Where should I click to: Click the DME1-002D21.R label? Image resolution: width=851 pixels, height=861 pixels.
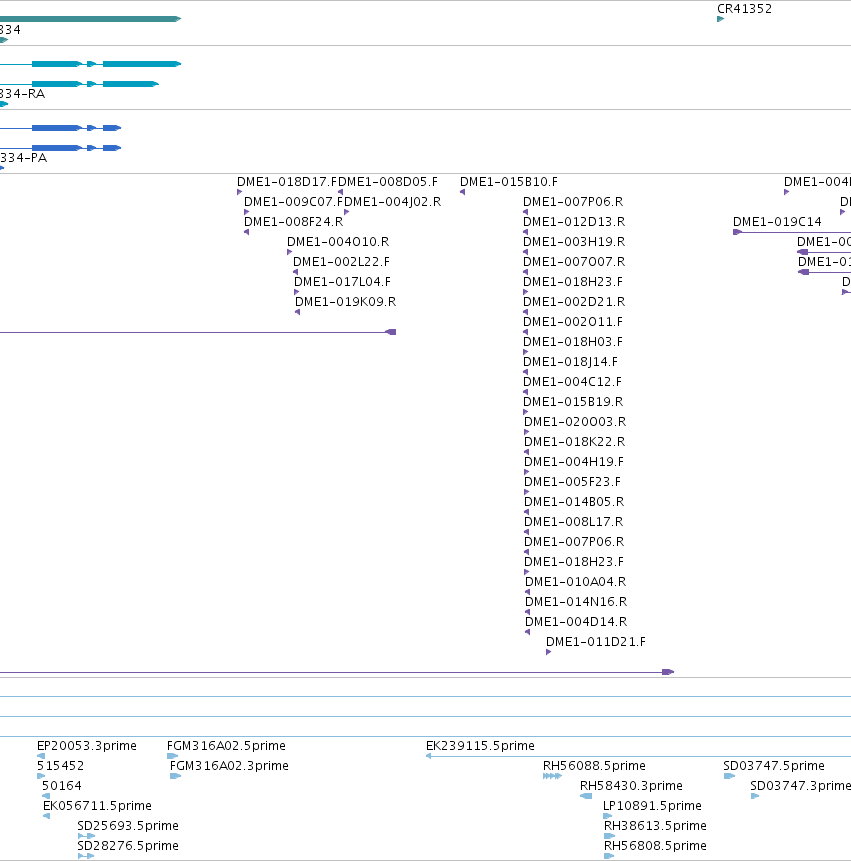click(574, 302)
